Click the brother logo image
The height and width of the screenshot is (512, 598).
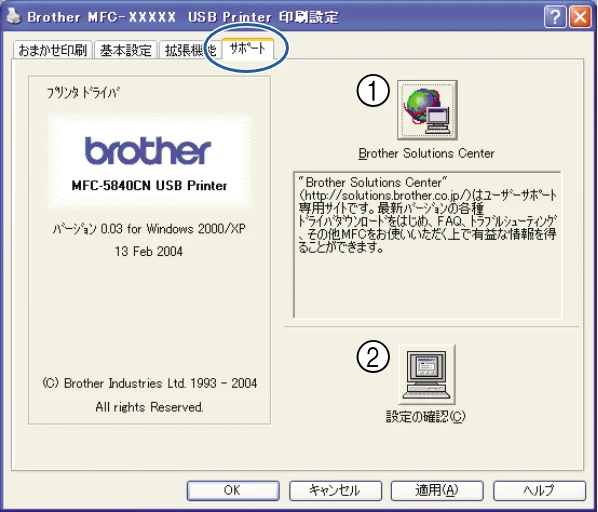(x=148, y=151)
